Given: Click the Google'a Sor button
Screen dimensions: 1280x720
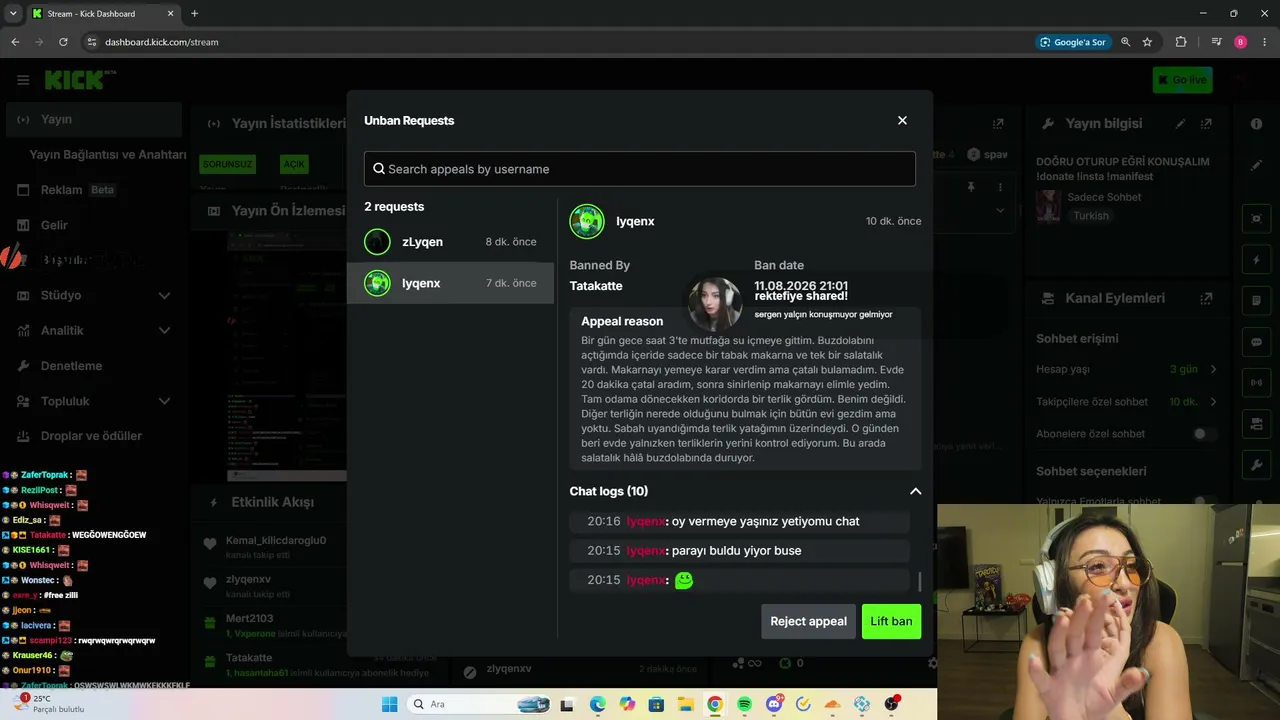Looking at the screenshot, I should 1073,42.
